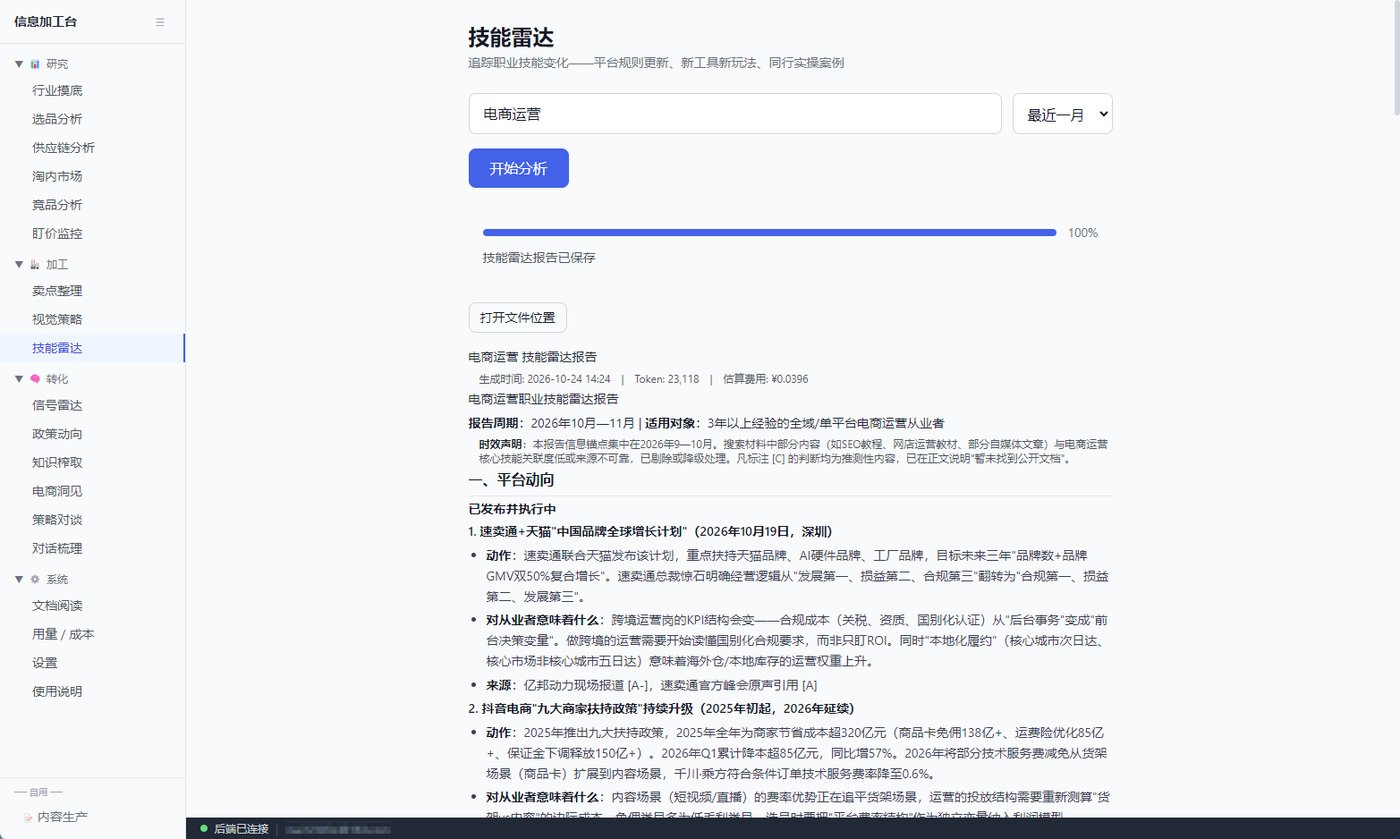1400x839 pixels.
Task: Collapse the 加工 section triangle
Action: point(19,265)
